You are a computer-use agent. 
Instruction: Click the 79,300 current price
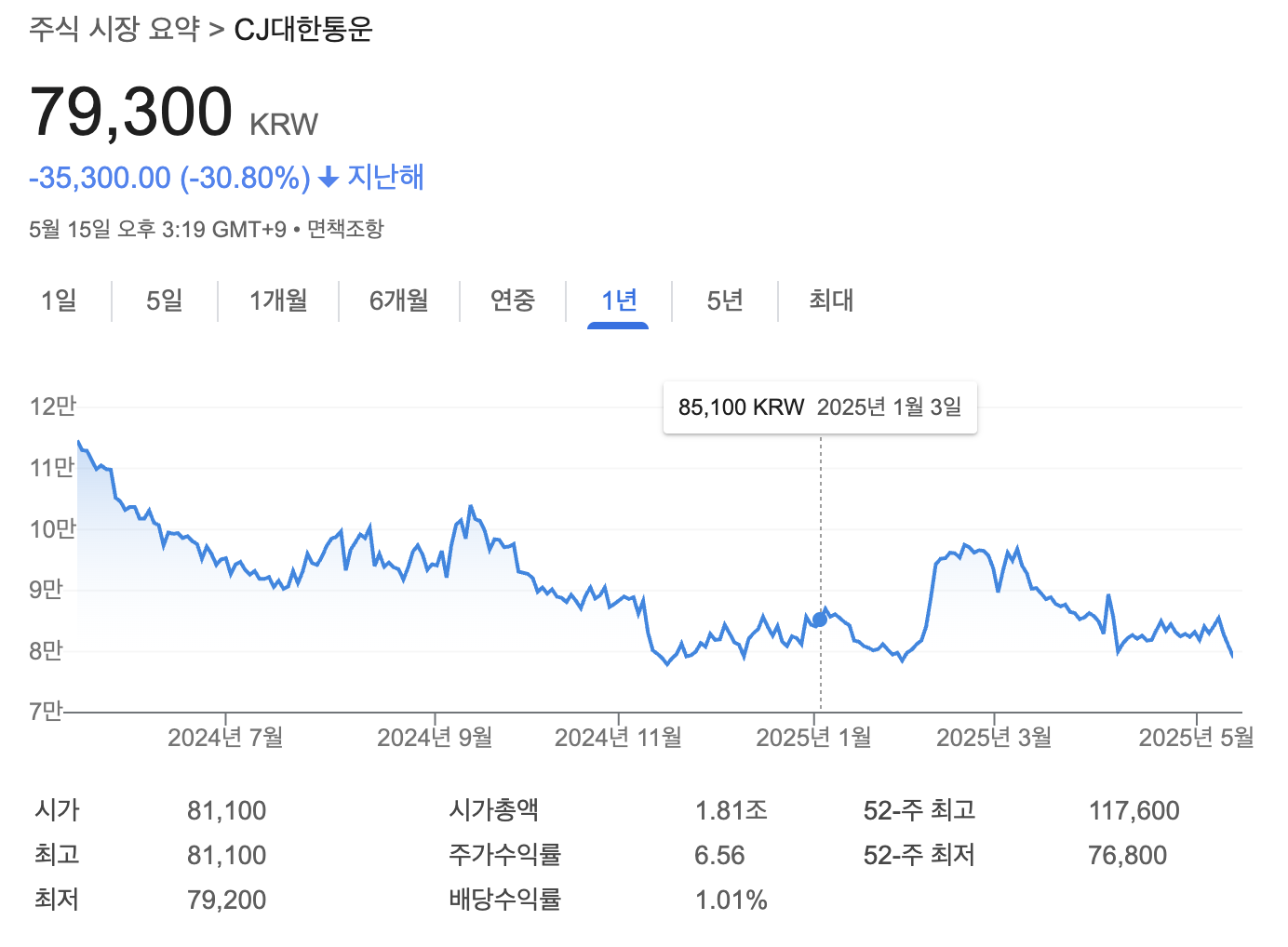click(x=131, y=112)
